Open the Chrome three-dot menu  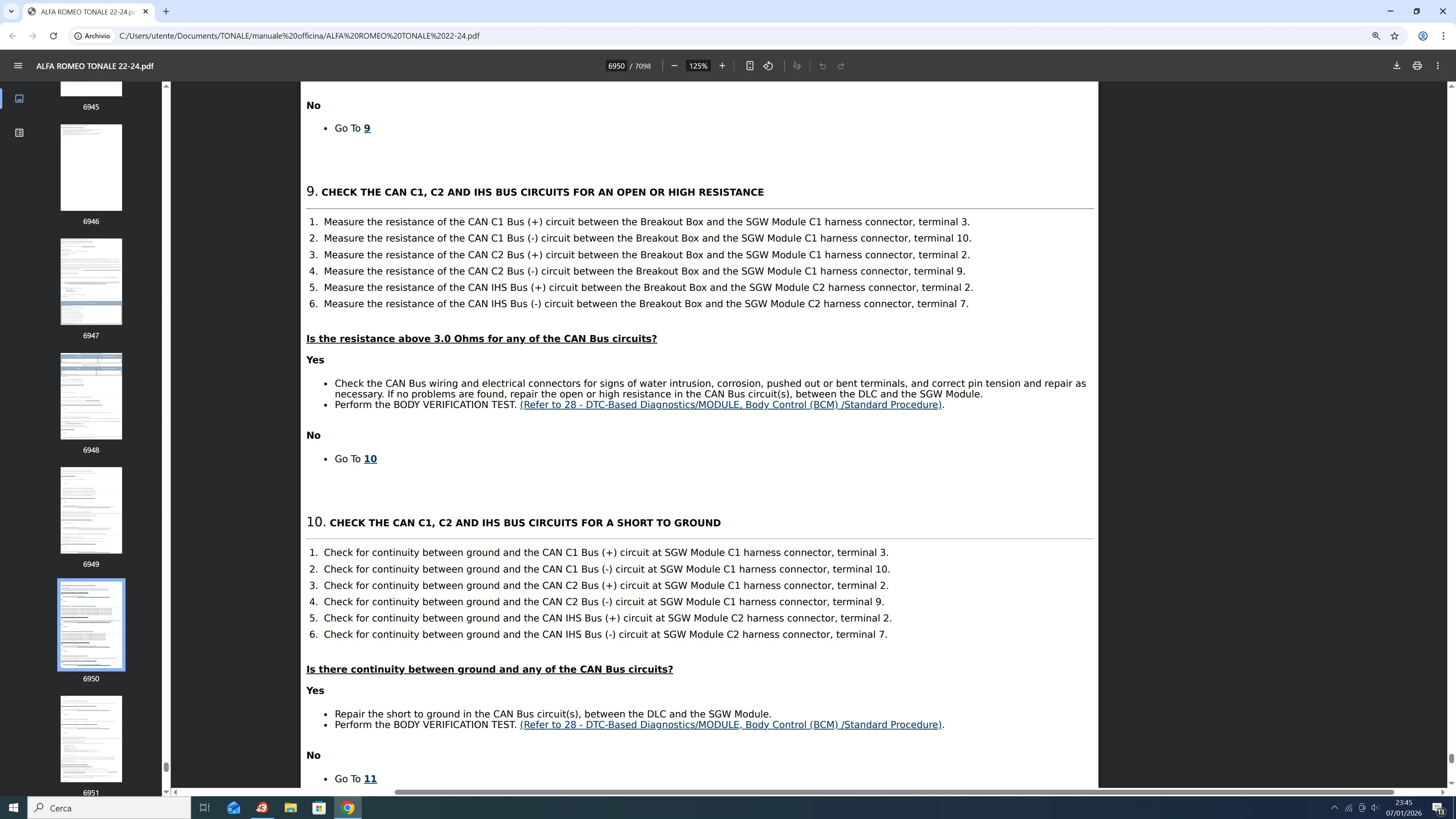1443,36
